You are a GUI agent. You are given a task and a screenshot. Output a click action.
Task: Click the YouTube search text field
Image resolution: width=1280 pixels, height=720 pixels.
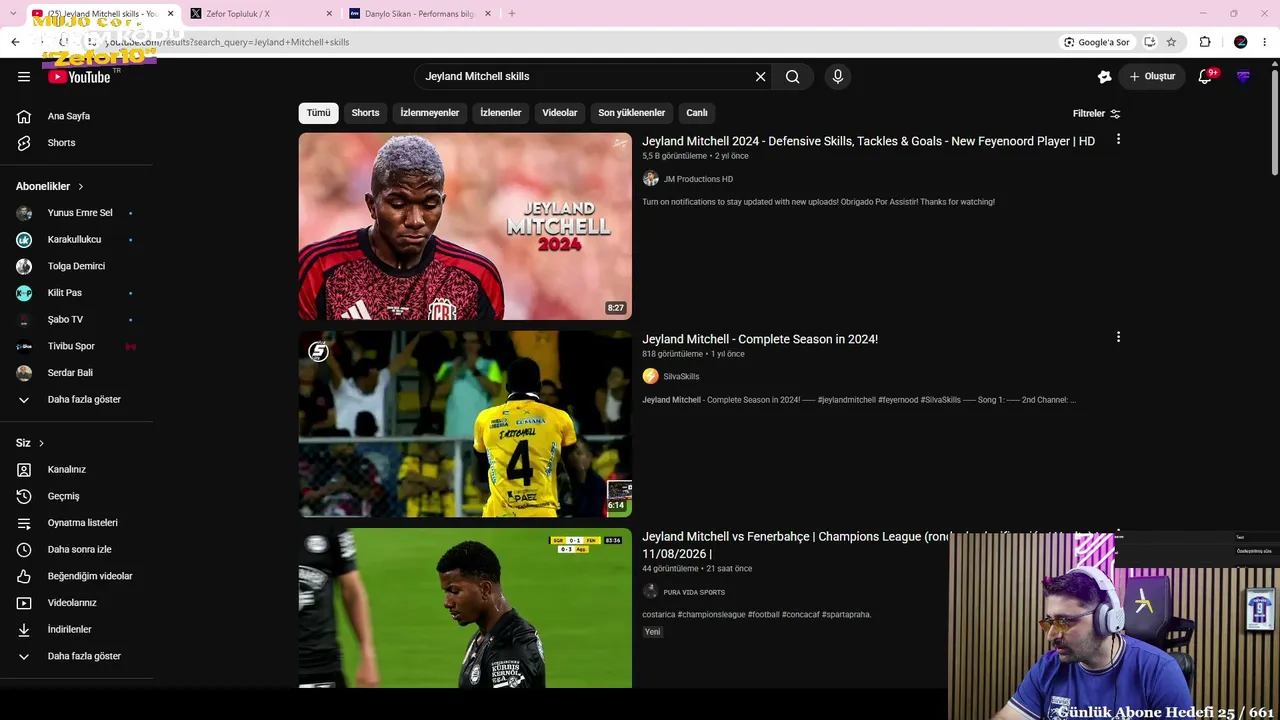[x=585, y=76]
